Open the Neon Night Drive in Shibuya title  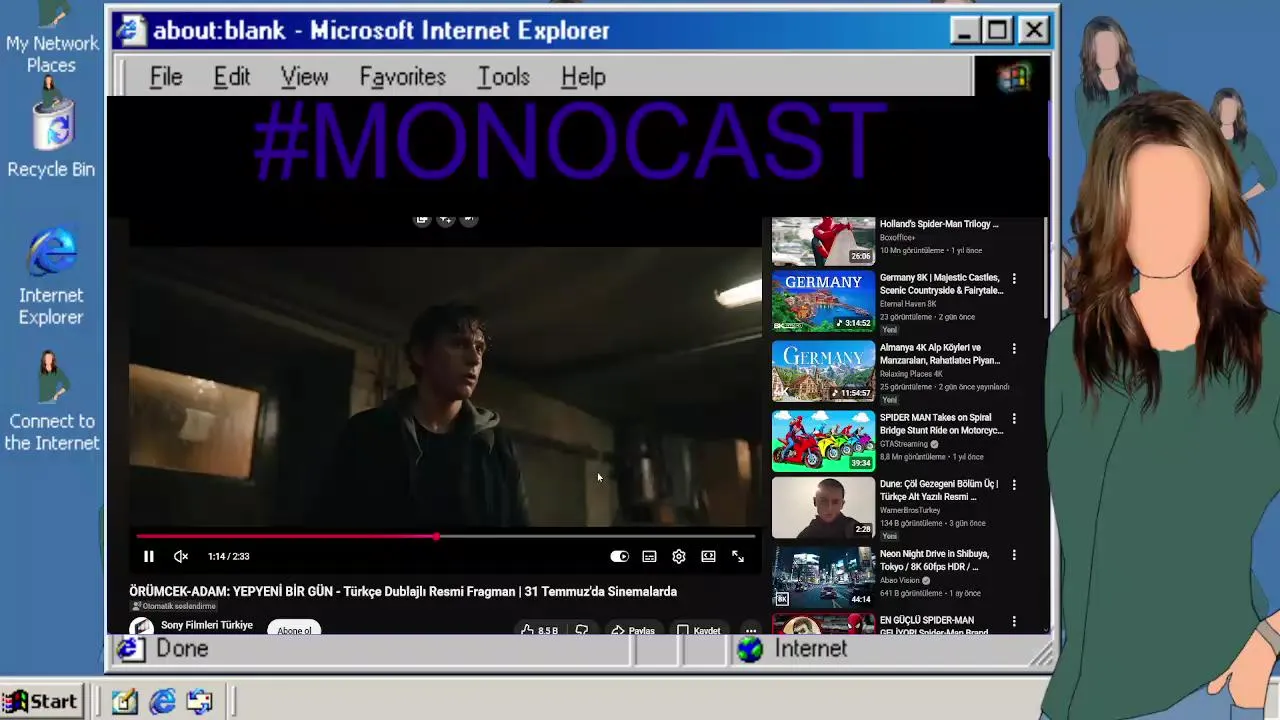point(934,560)
